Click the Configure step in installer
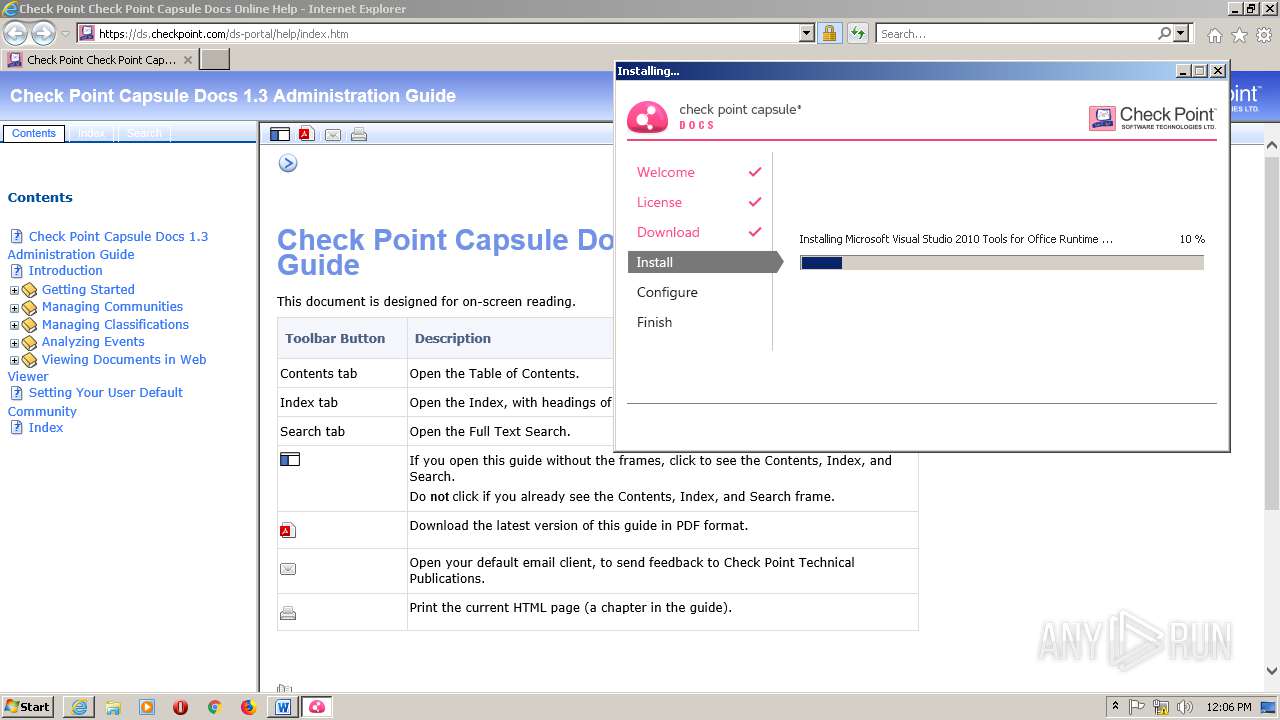1280x720 pixels. coord(667,292)
